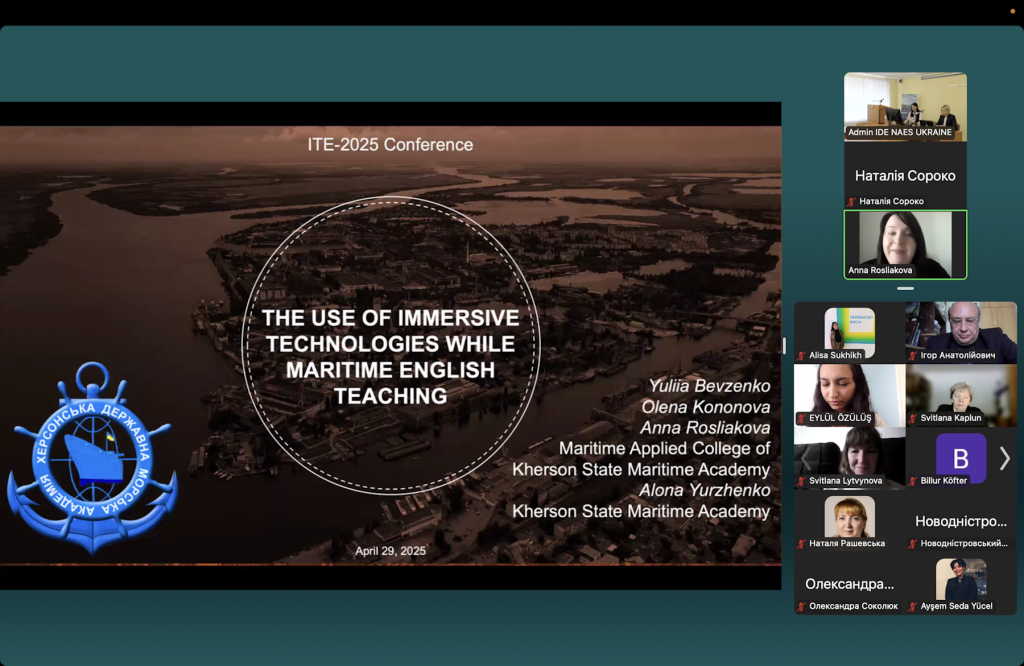Image resolution: width=1024 pixels, height=666 pixels.
Task: Select the Наталія Сороко participant tile
Action: click(x=905, y=176)
